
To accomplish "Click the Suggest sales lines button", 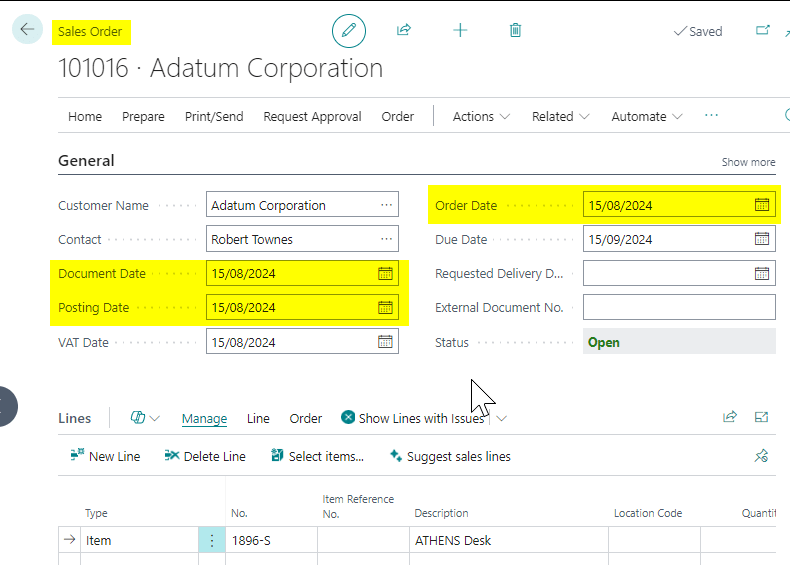I will 450,456.
